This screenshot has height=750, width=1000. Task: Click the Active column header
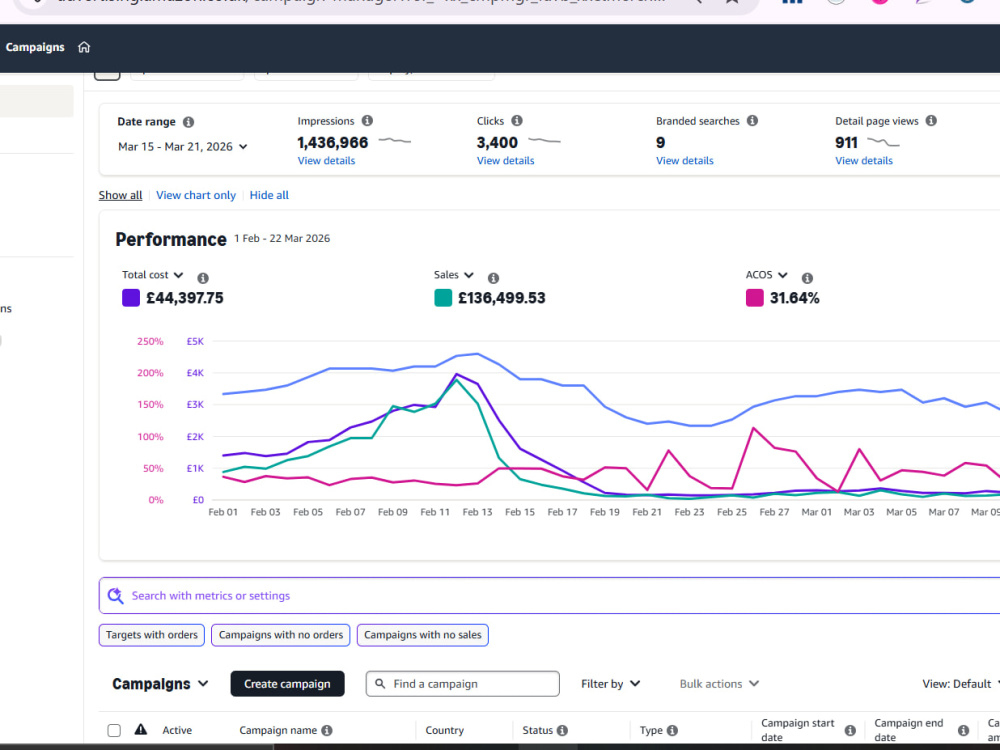pos(177,730)
